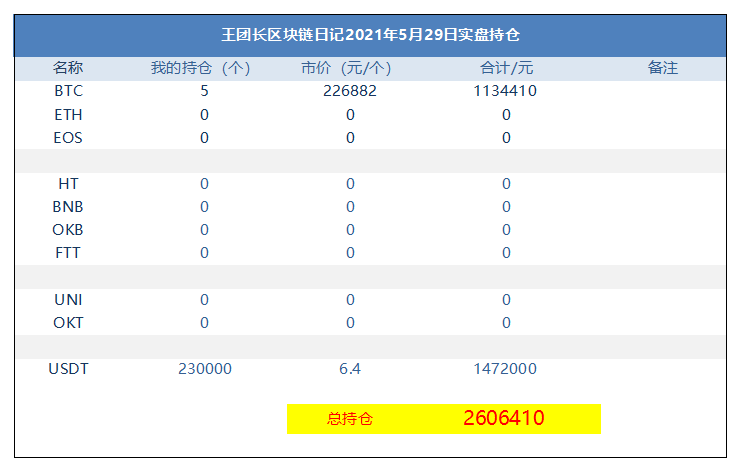This screenshot has width=746, height=472.
Task: Select the ETH name cell
Action: click(68, 115)
